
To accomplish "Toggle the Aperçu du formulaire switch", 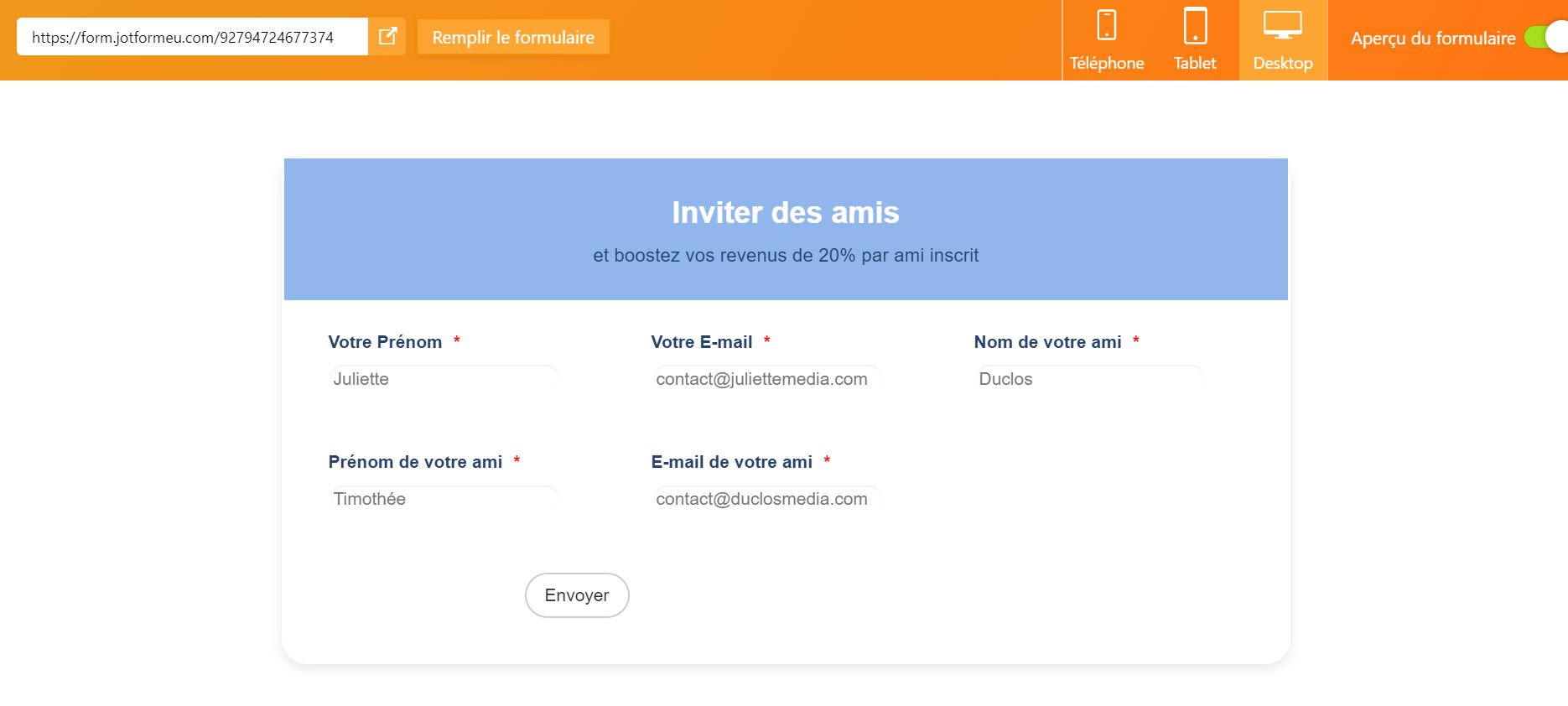I will coord(1545,38).
